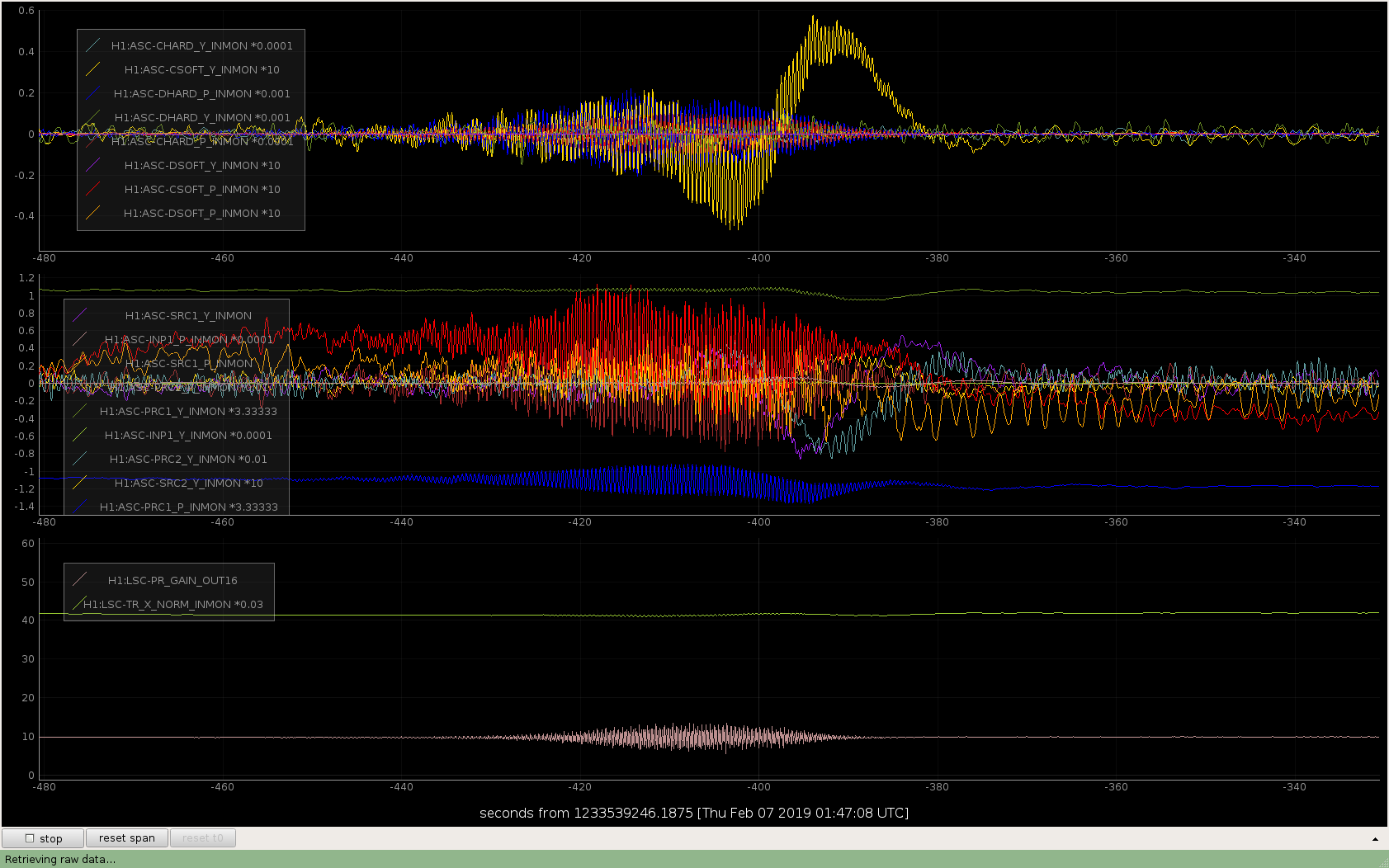
Task: Click the yellow H1:ASC-SRC2_Y_INMON legend line icon
Action: tap(80, 483)
